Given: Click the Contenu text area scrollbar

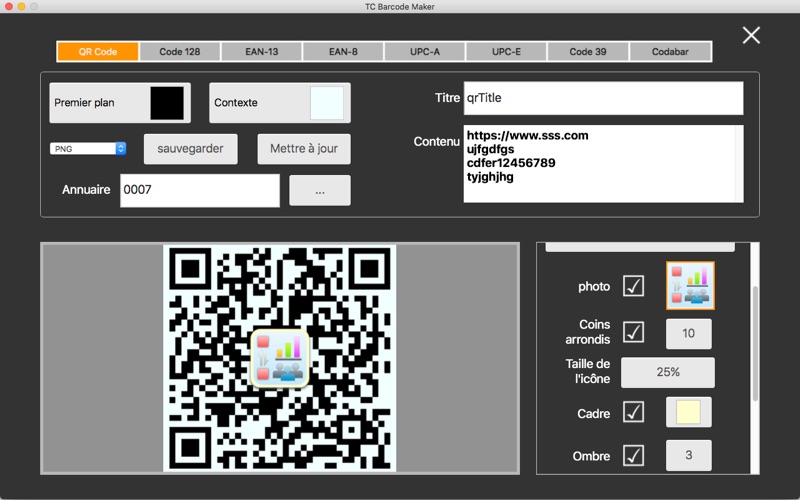Looking at the screenshot, I should (739, 164).
